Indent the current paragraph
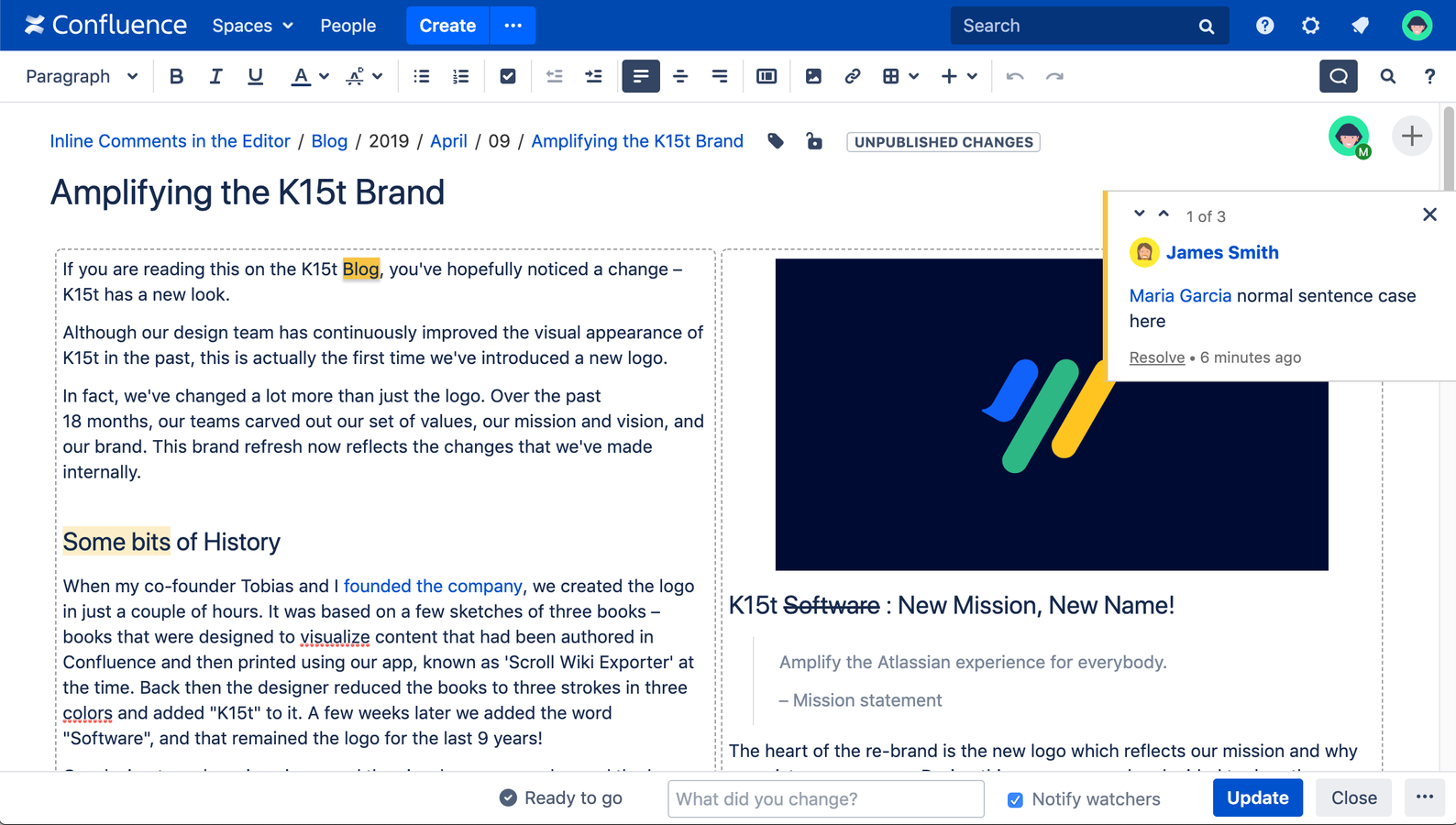This screenshot has height=825, width=1456. coord(594,76)
